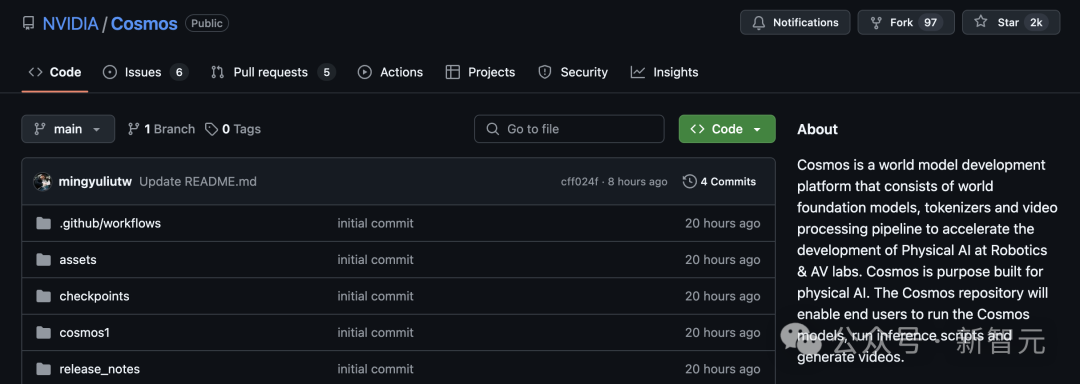The height and width of the screenshot is (384, 1080).
Task: Fork the Cosmos repository
Action: (906, 23)
